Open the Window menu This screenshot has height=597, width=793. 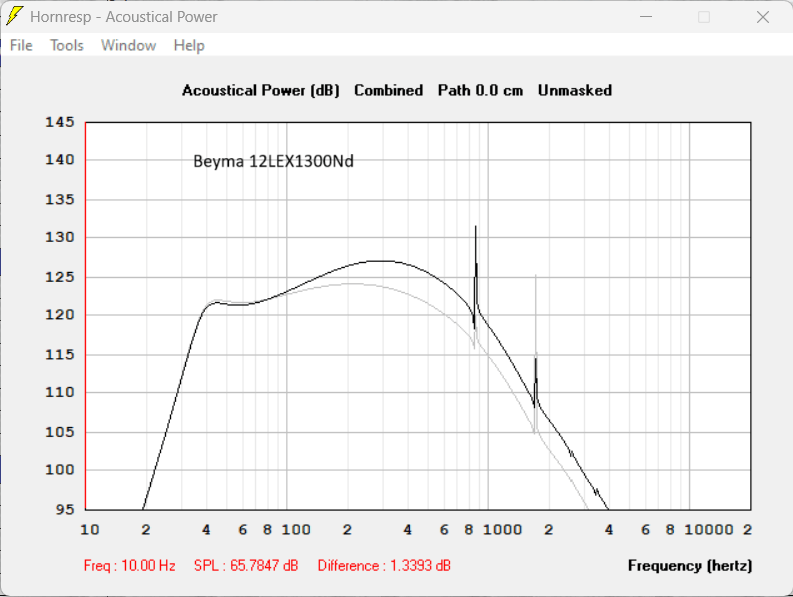[128, 46]
